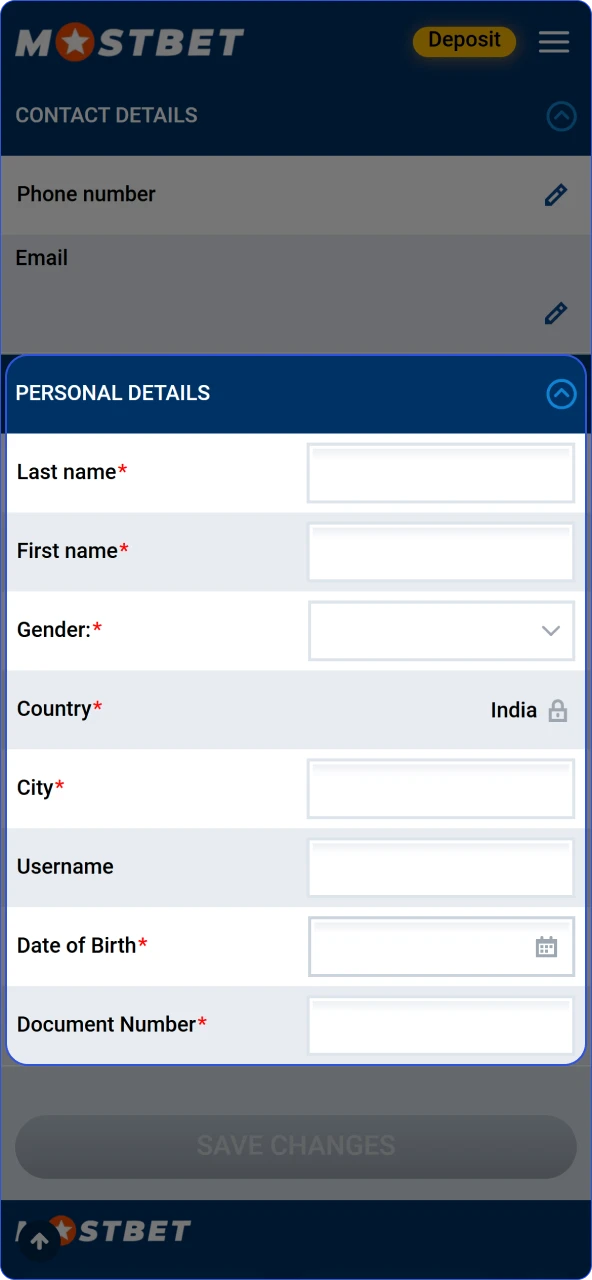The height and width of the screenshot is (1280, 592).
Task: Click the Mostbet logo in the header
Action: [x=129, y=42]
